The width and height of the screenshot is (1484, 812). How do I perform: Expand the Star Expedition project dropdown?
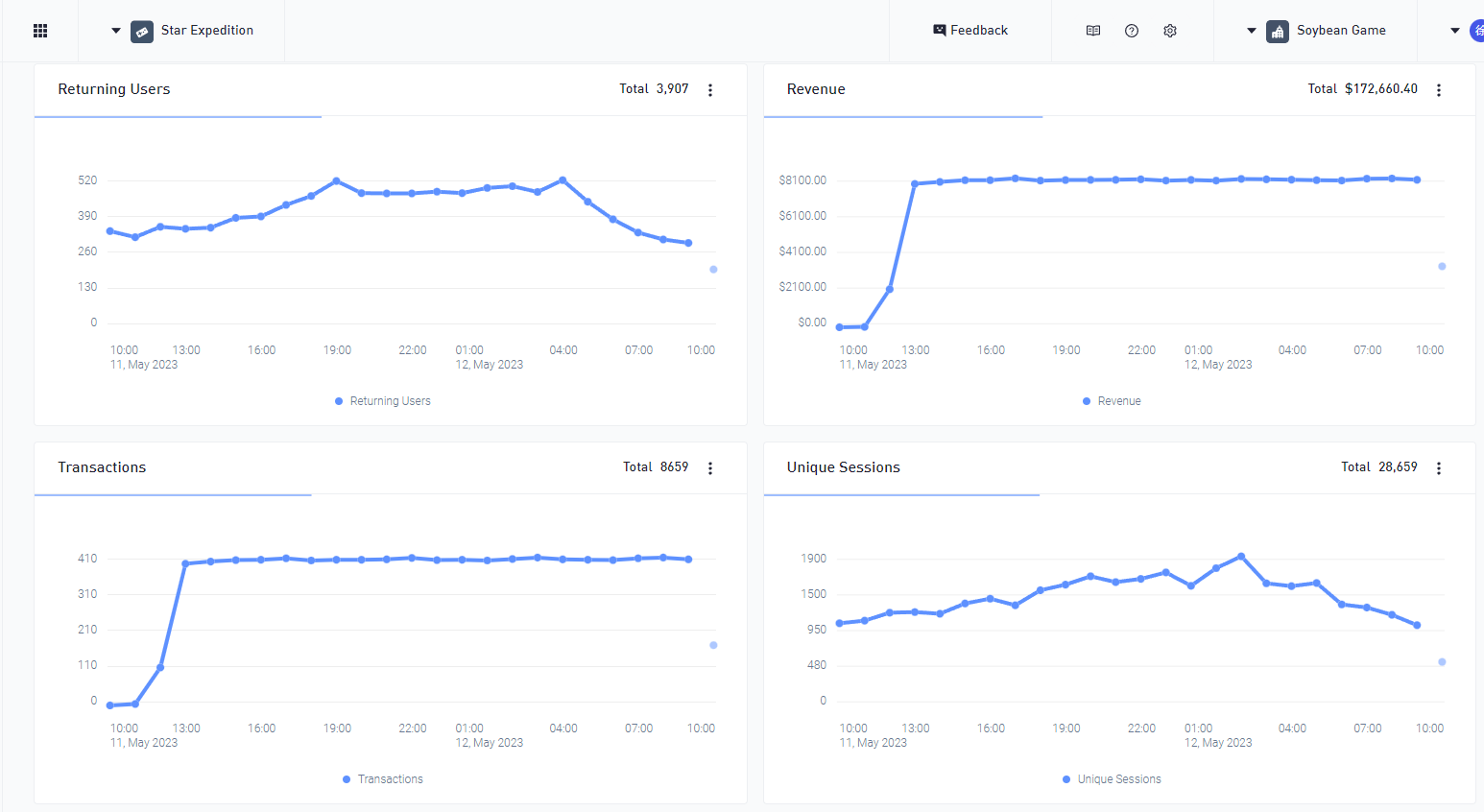coord(116,31)
